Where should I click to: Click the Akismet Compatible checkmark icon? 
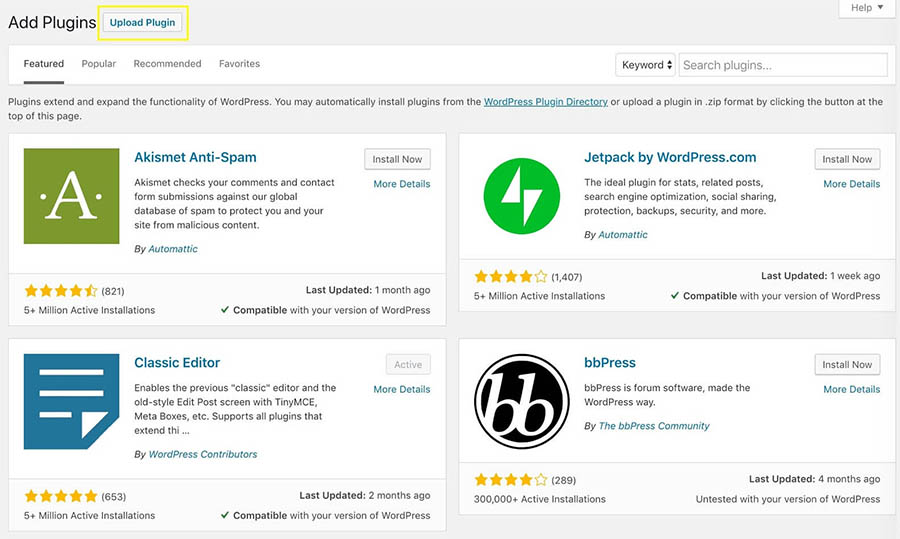[x=225, y=309]
